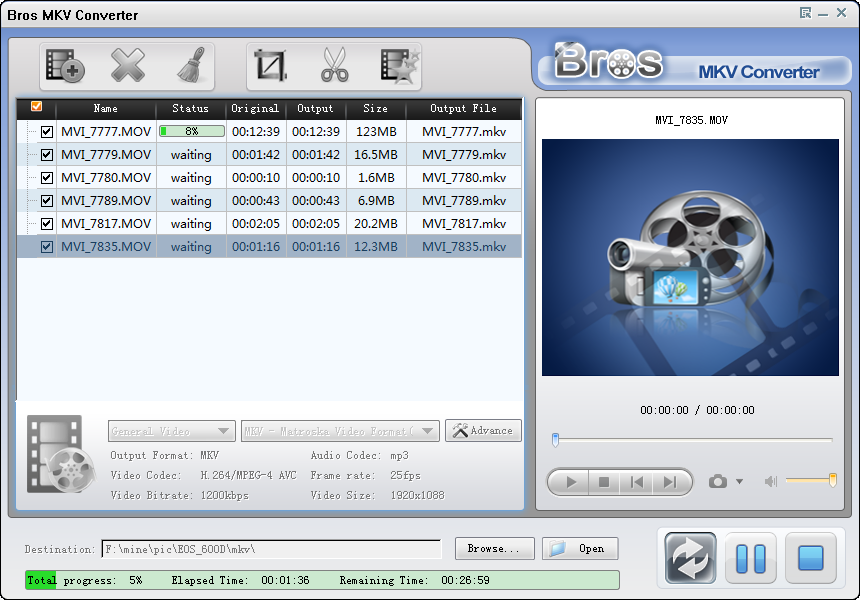Jump to next frame in preview
This screenshot has height=600, width=860.
[670, 482]
